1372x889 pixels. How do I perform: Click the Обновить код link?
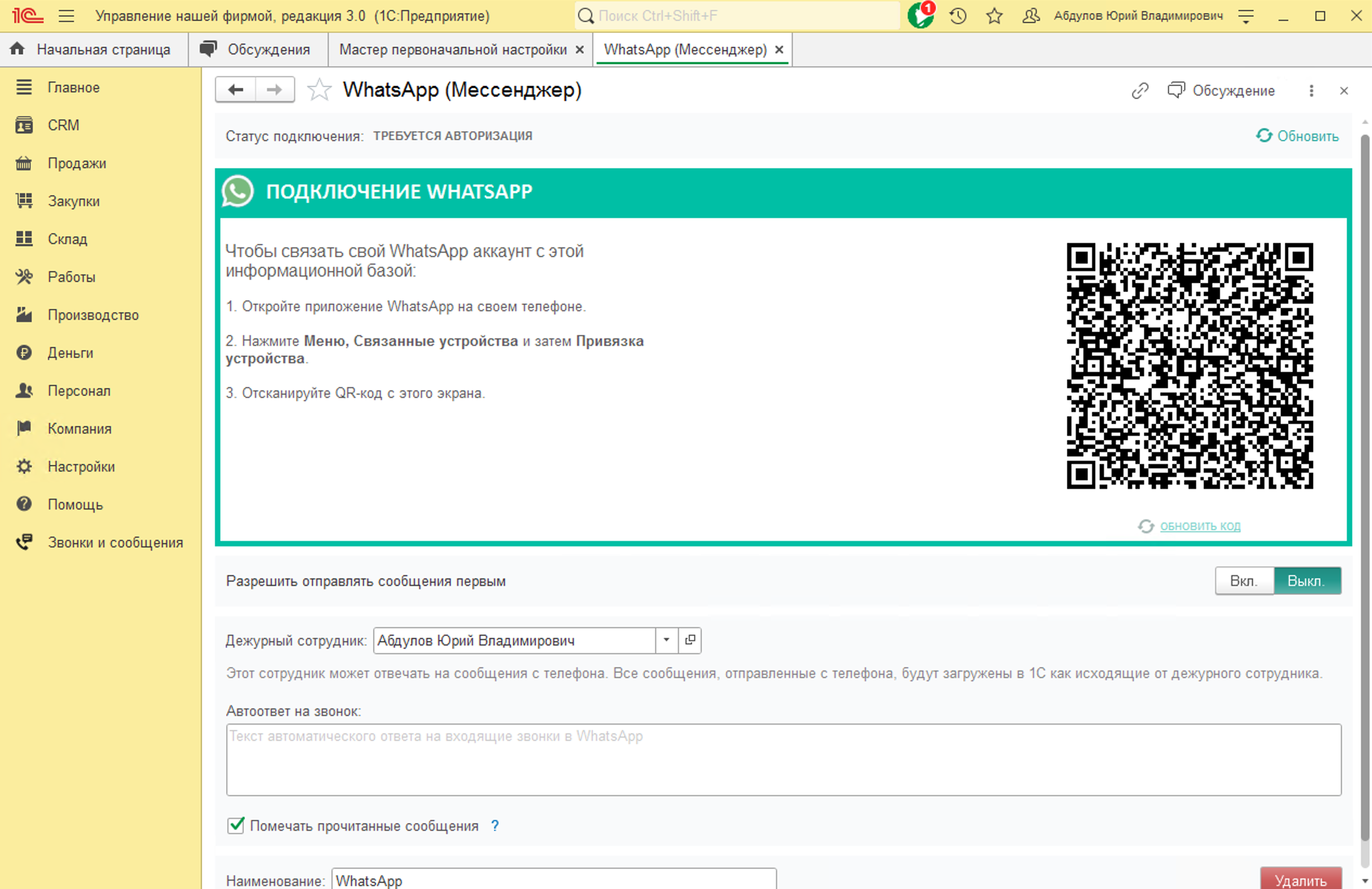coord(1200,526)
